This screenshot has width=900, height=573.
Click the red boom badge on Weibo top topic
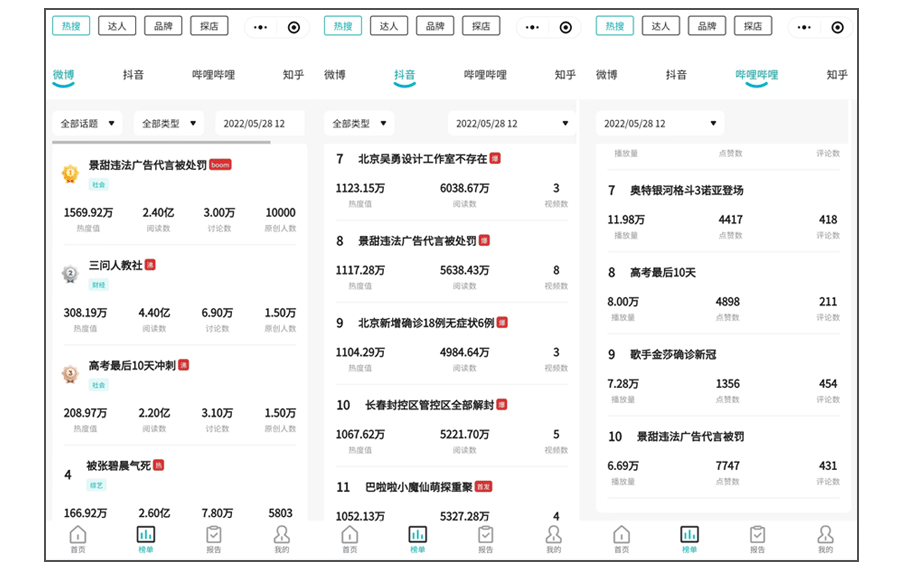coord(220,165)
